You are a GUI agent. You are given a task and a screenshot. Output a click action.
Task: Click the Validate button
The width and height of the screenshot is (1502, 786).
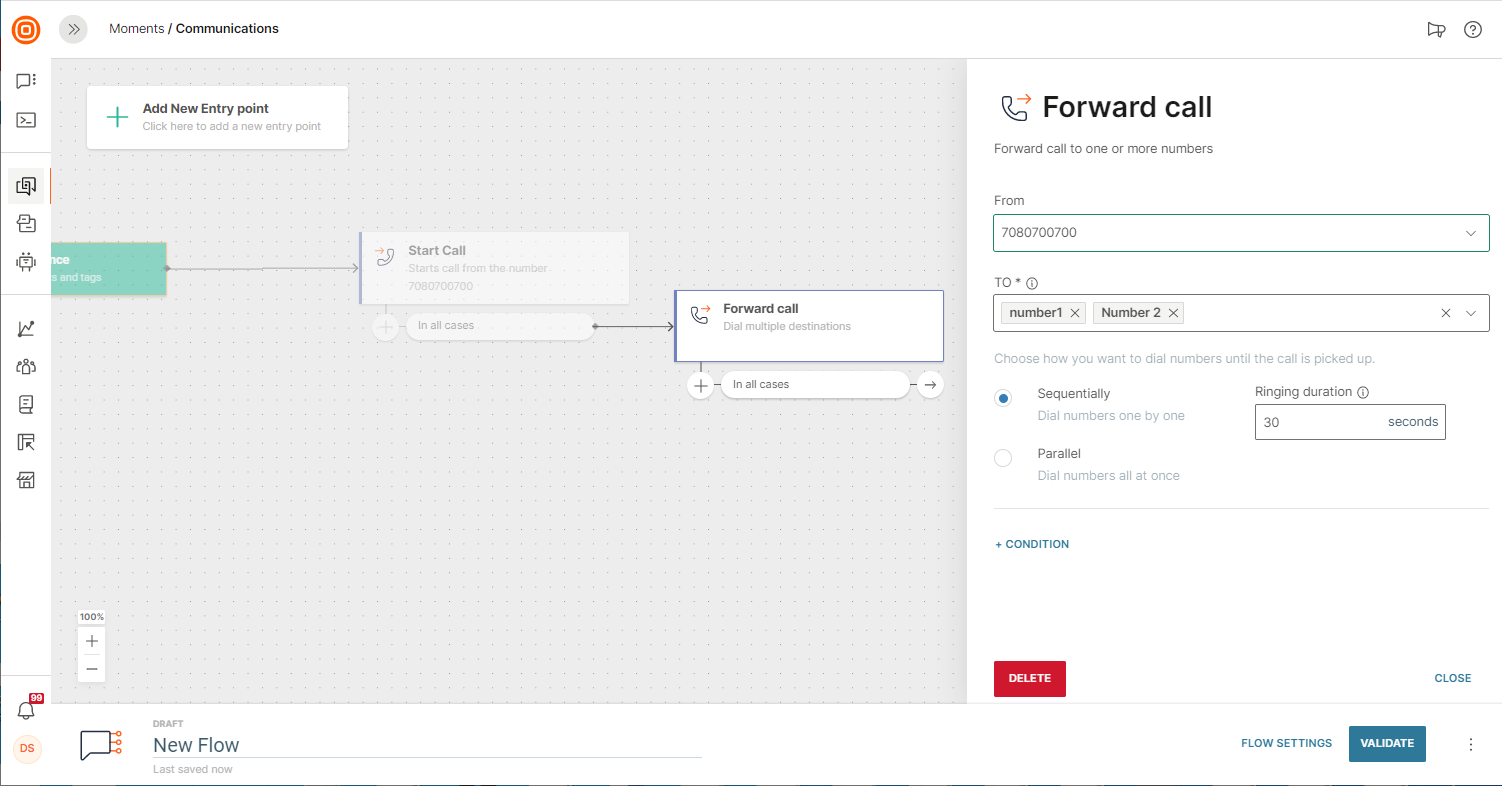(x=1386, y=743)
